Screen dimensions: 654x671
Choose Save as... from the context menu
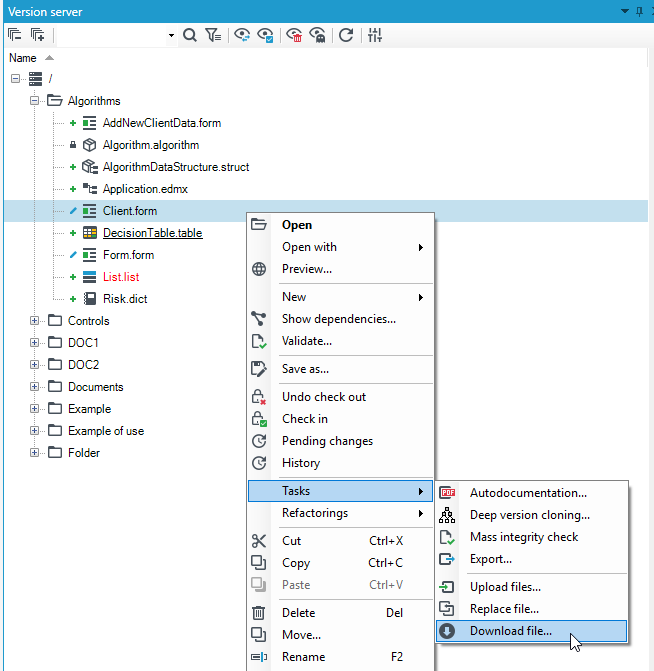(x=341, y=369)
